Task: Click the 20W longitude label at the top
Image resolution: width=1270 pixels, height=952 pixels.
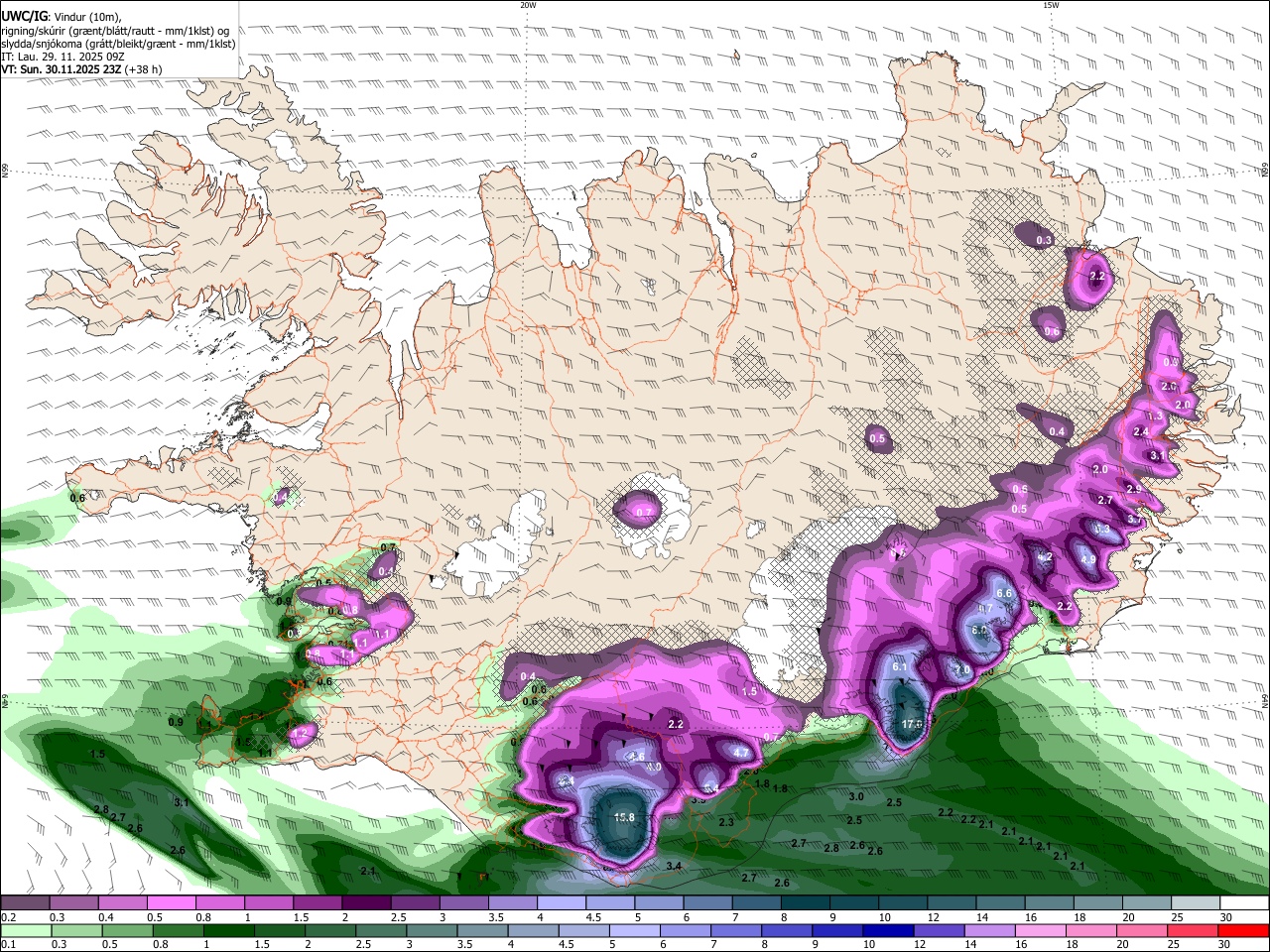Action: coord(529,5)
